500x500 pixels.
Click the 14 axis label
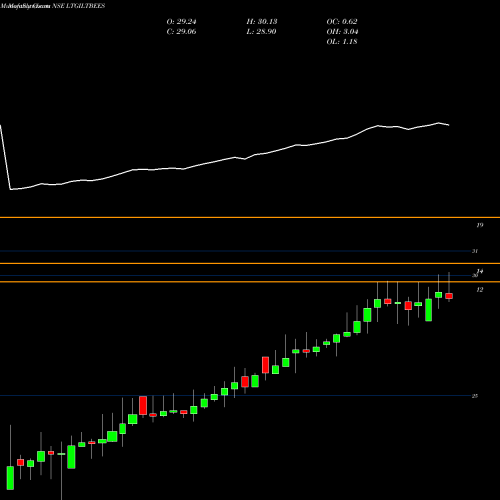click(480, 271)
